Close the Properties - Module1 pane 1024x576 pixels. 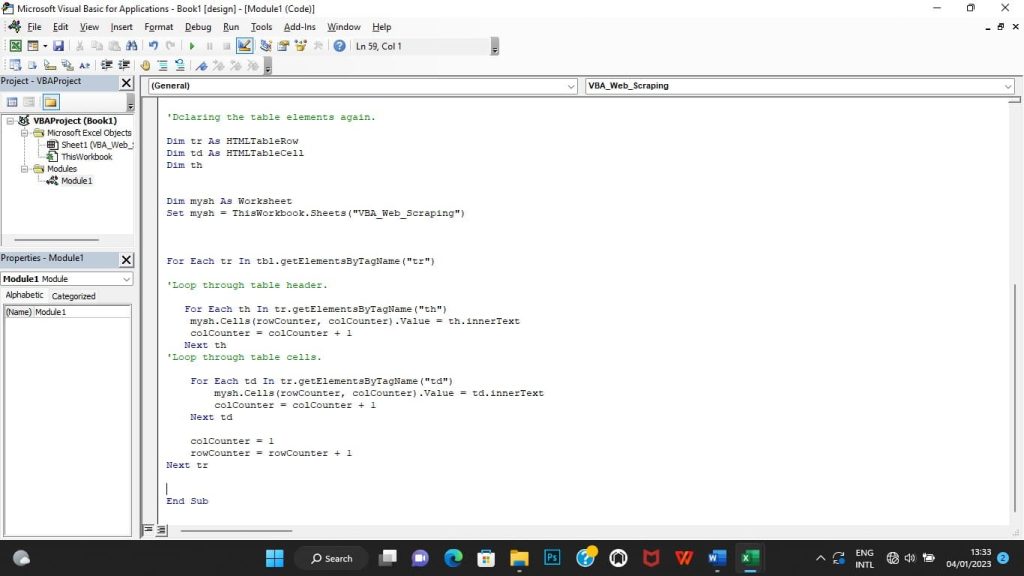[x=126, y=259]
